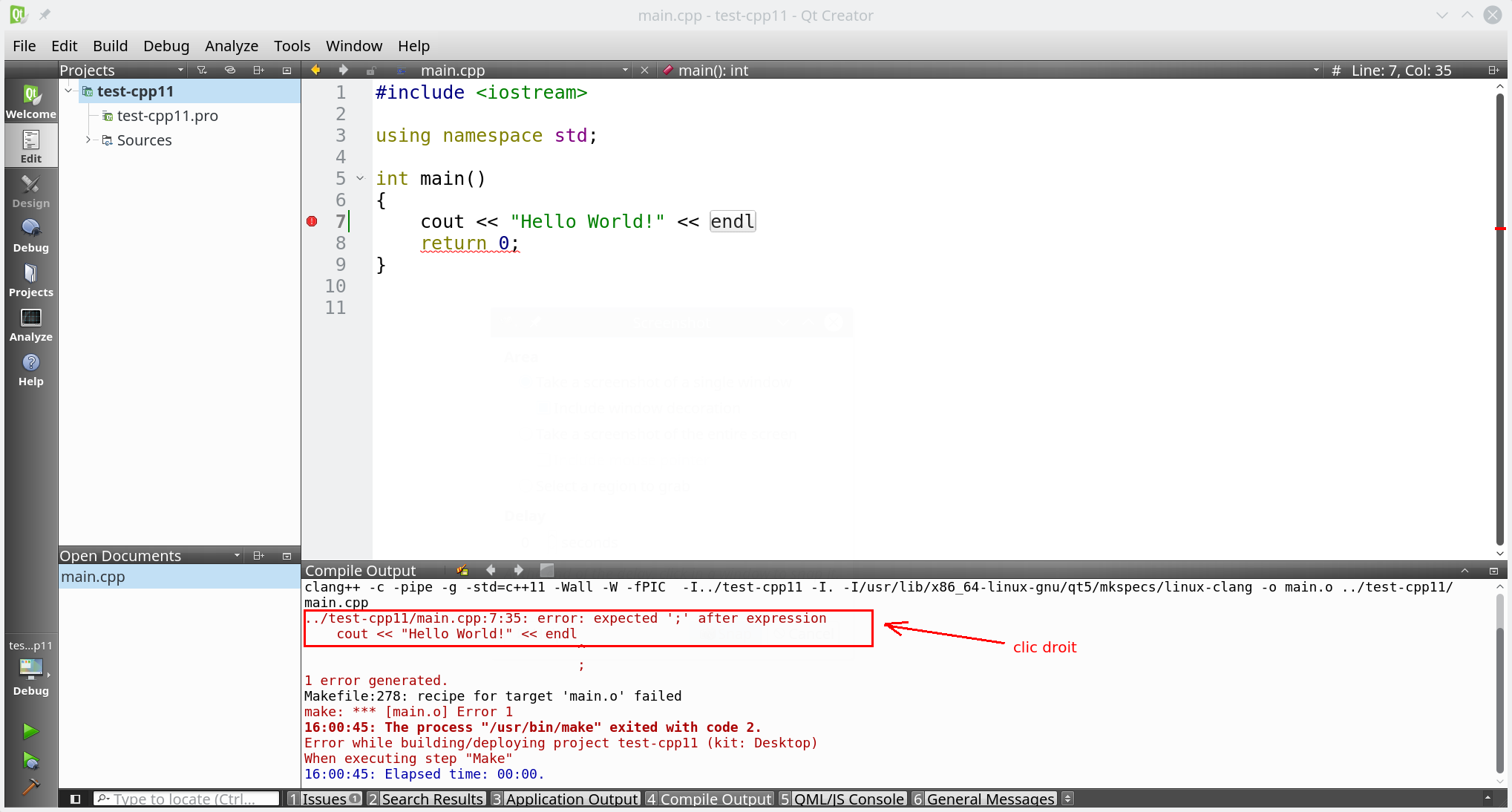
Task: Click the file lock icon in editor toolbar
Action: 371,71
